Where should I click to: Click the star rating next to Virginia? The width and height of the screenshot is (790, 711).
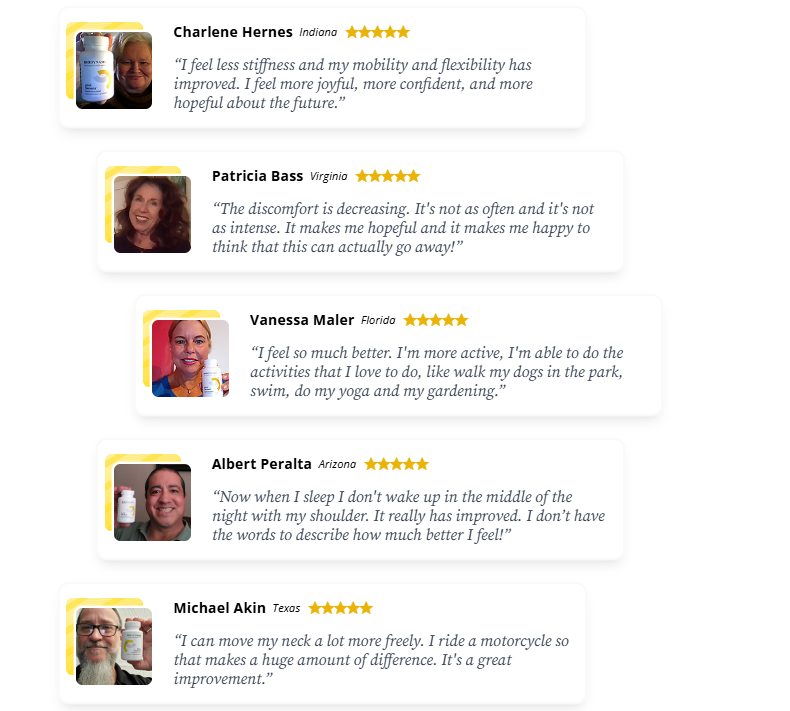pyautogui.click(x=388, y=176)
